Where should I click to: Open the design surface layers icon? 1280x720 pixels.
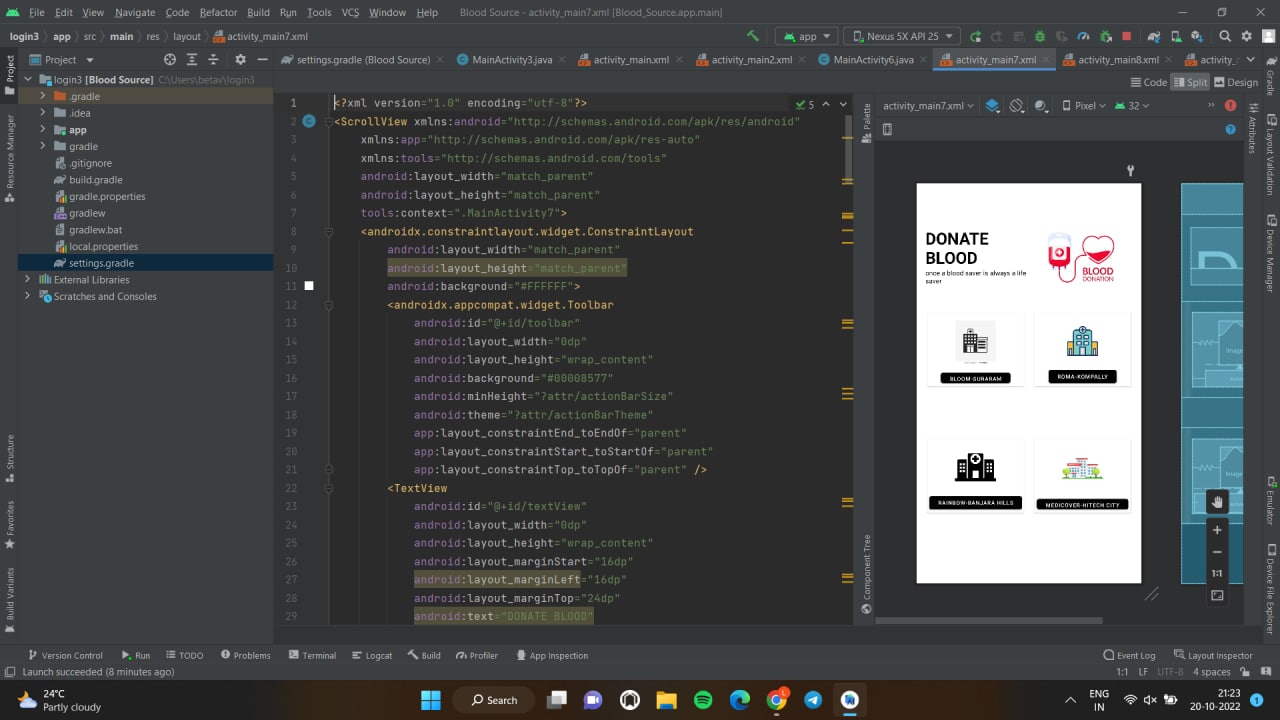992,106
